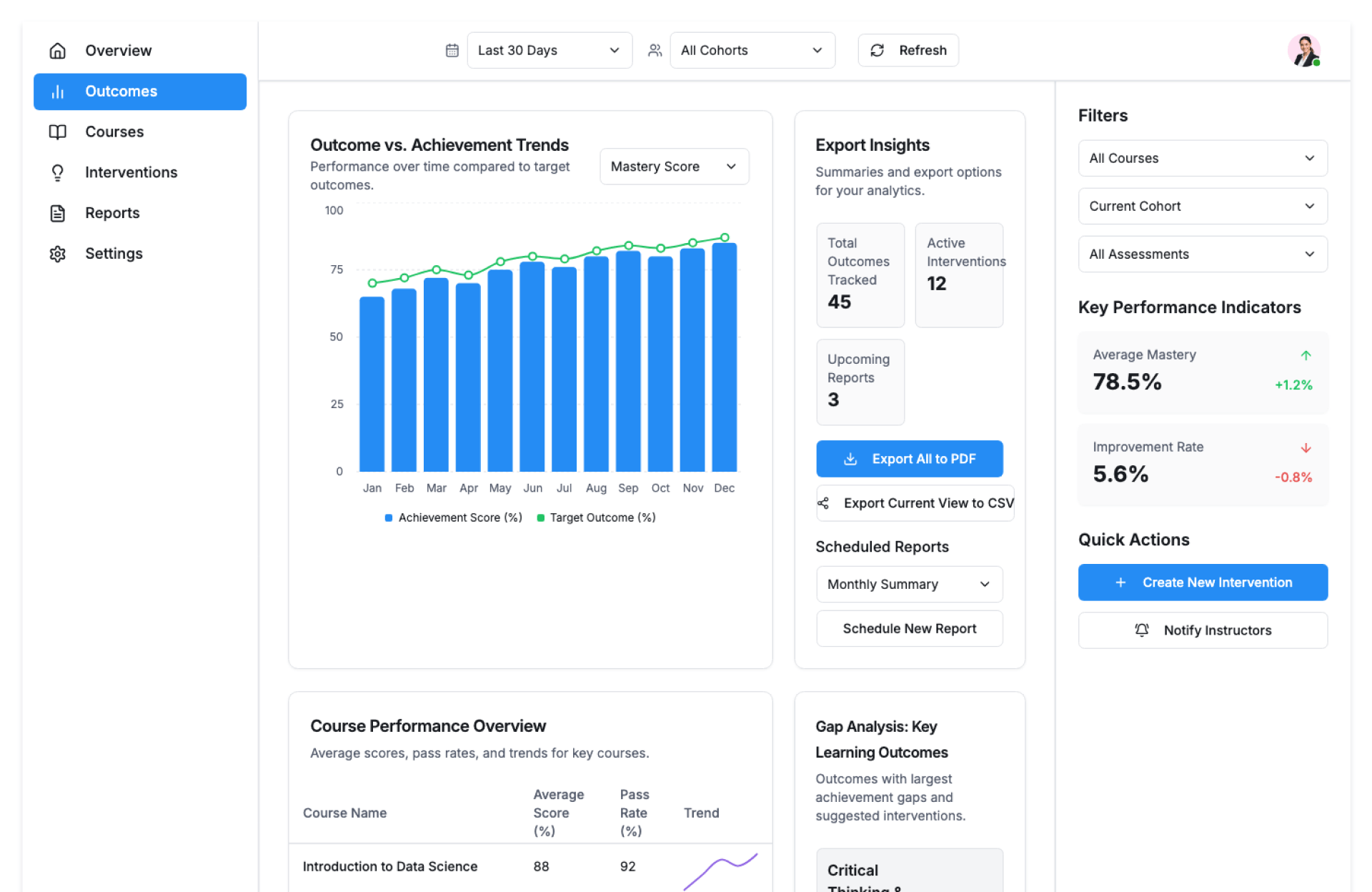Open the All Assessments filter dropdown

tap(1202, 254)
